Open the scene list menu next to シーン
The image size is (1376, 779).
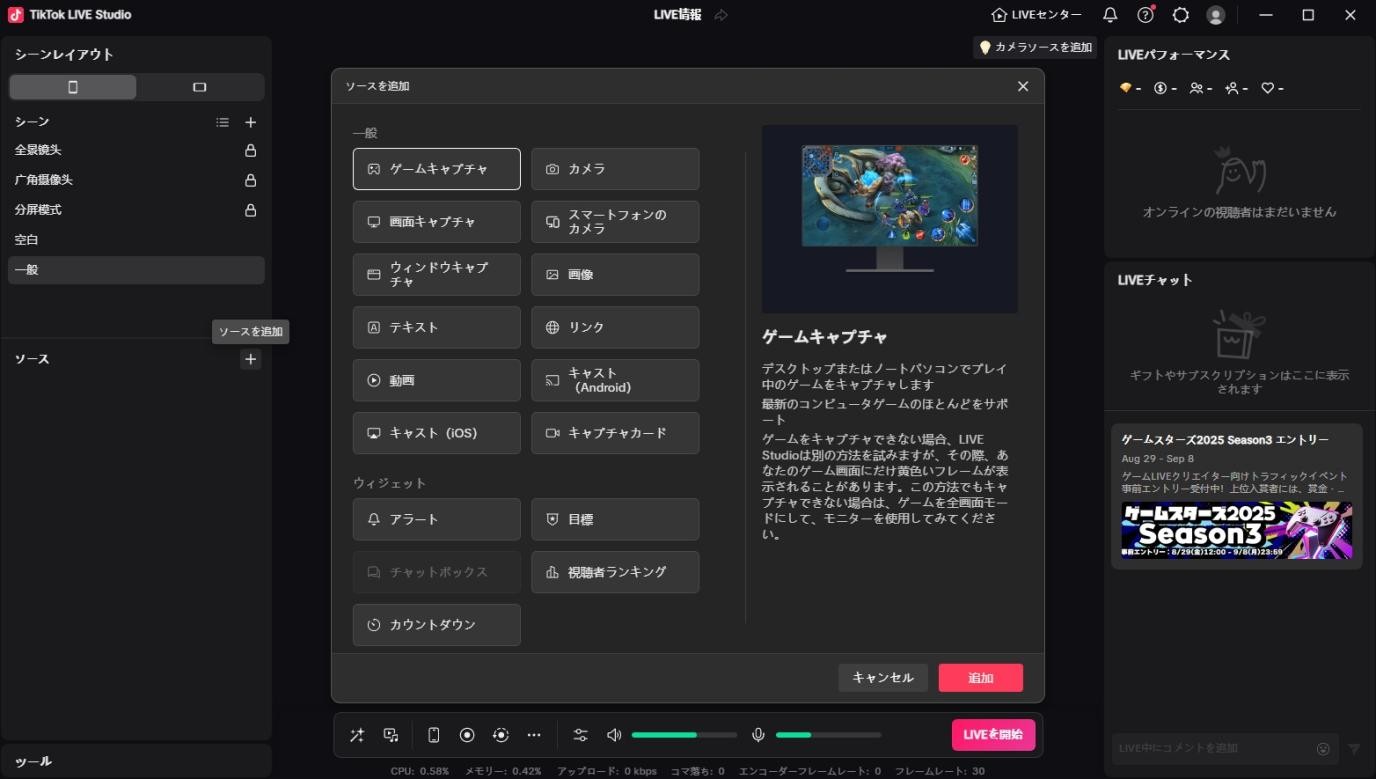222,121
